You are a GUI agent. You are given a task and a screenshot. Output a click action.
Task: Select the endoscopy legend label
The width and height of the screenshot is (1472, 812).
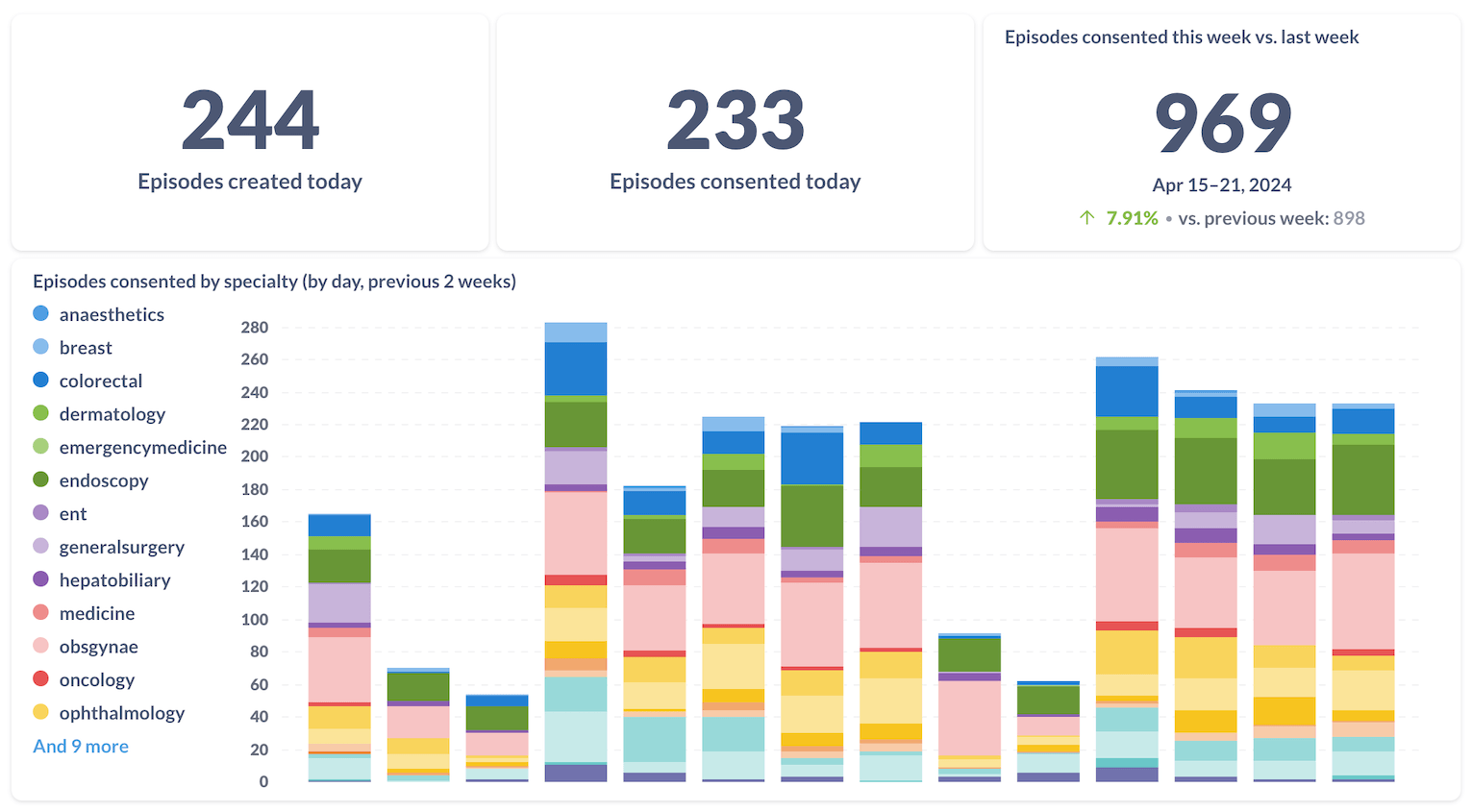click(104, 480)
